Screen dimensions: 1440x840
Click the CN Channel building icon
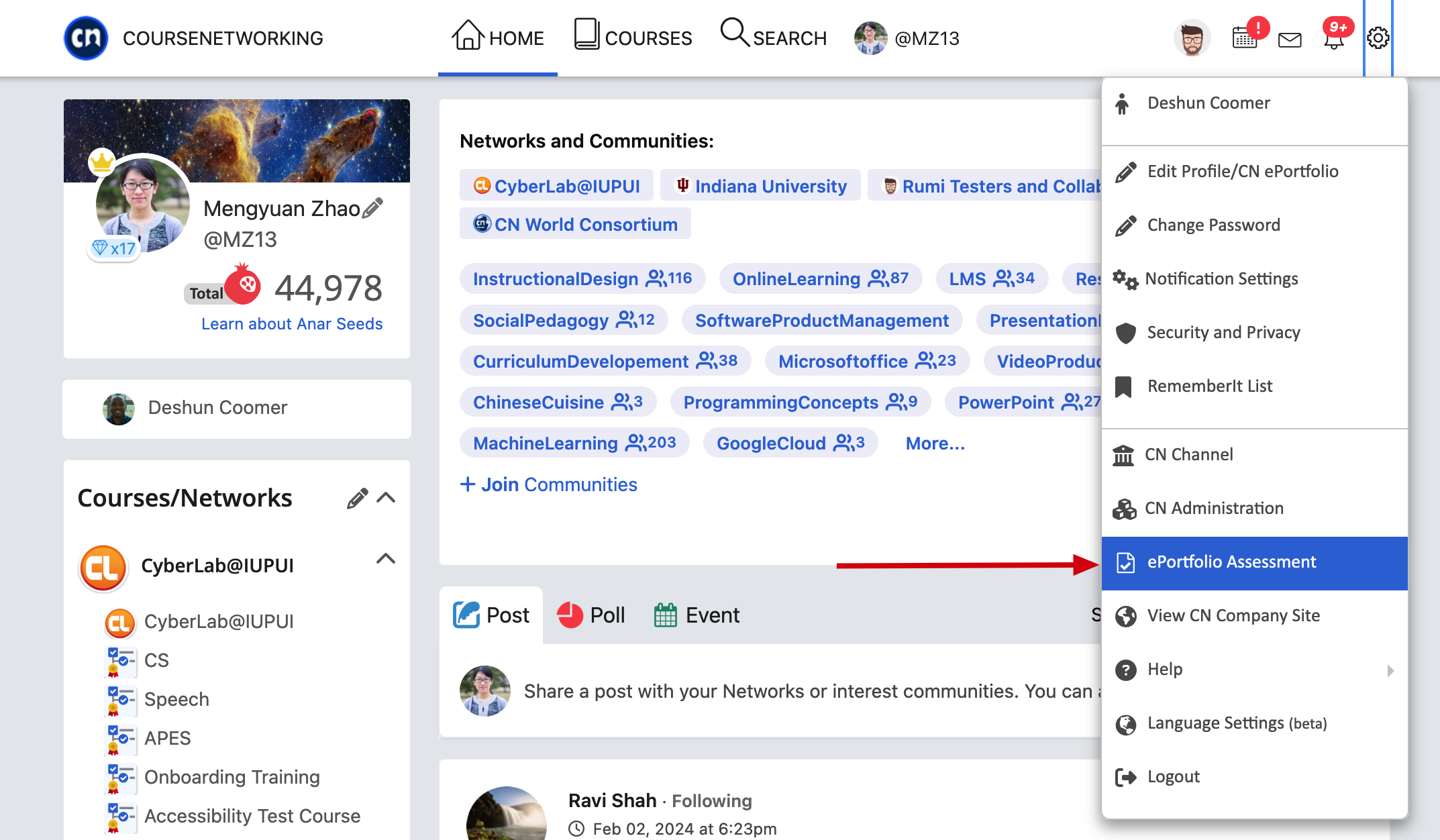tap(1123, 455)
